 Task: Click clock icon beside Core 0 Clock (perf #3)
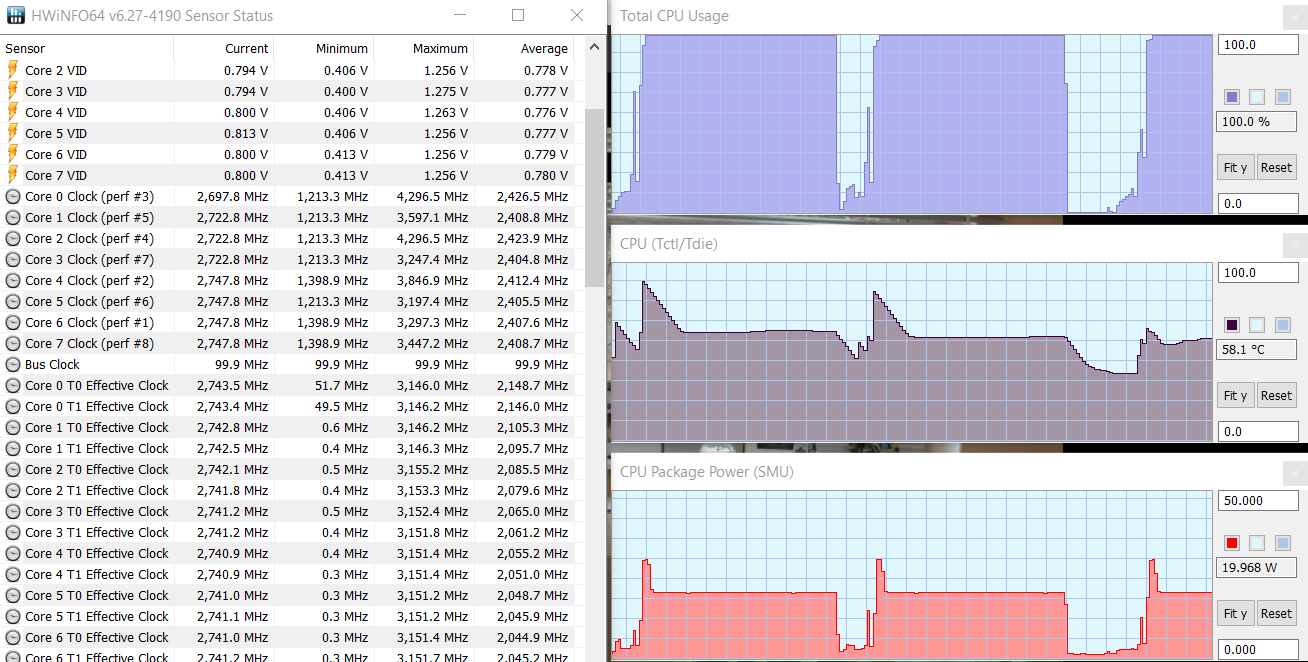tap(13, 196)
